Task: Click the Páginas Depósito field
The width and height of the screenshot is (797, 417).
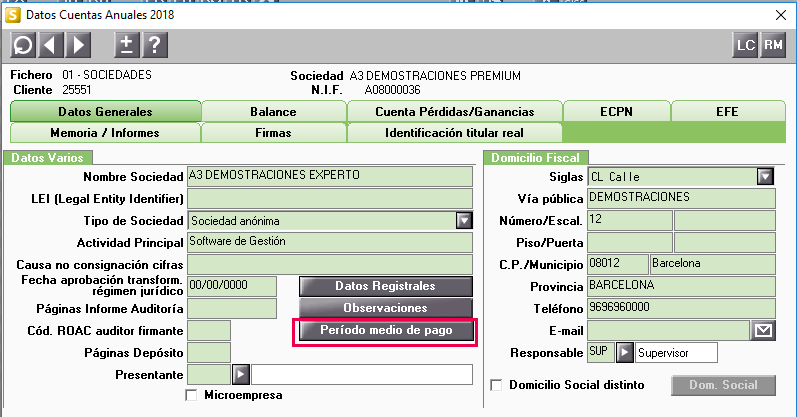Action: [209, 352]
